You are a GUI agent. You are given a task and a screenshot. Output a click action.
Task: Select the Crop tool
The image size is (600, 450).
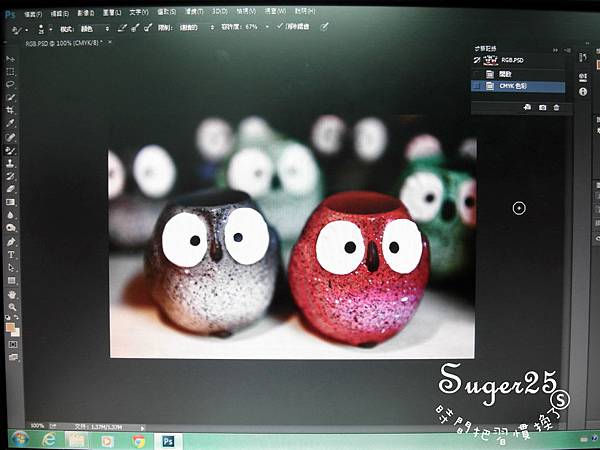[11, 110]
